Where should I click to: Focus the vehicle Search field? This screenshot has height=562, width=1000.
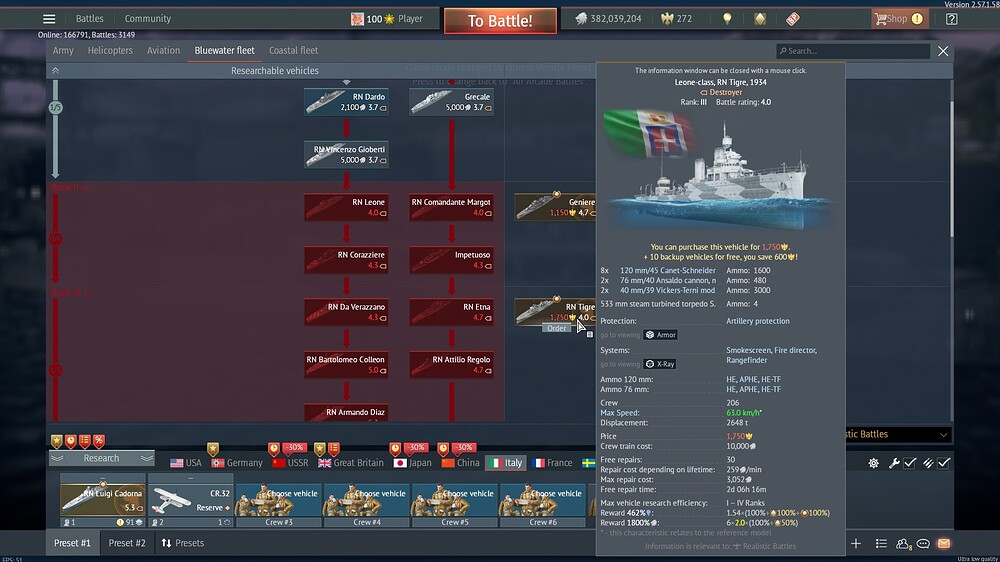pos(853,50)
